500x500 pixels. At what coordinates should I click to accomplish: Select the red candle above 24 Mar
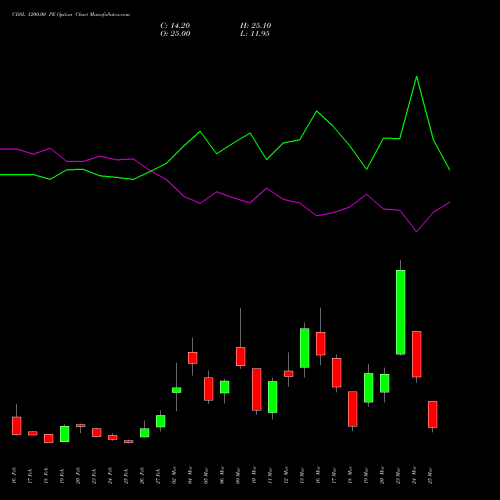pos(417,354)
